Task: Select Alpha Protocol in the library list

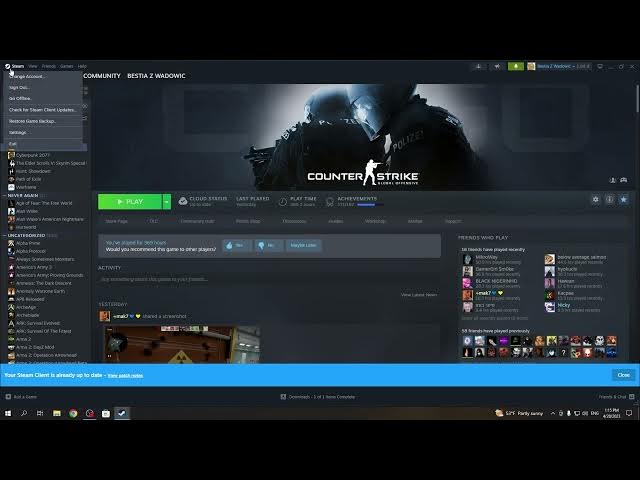Action: pos(31,251)
